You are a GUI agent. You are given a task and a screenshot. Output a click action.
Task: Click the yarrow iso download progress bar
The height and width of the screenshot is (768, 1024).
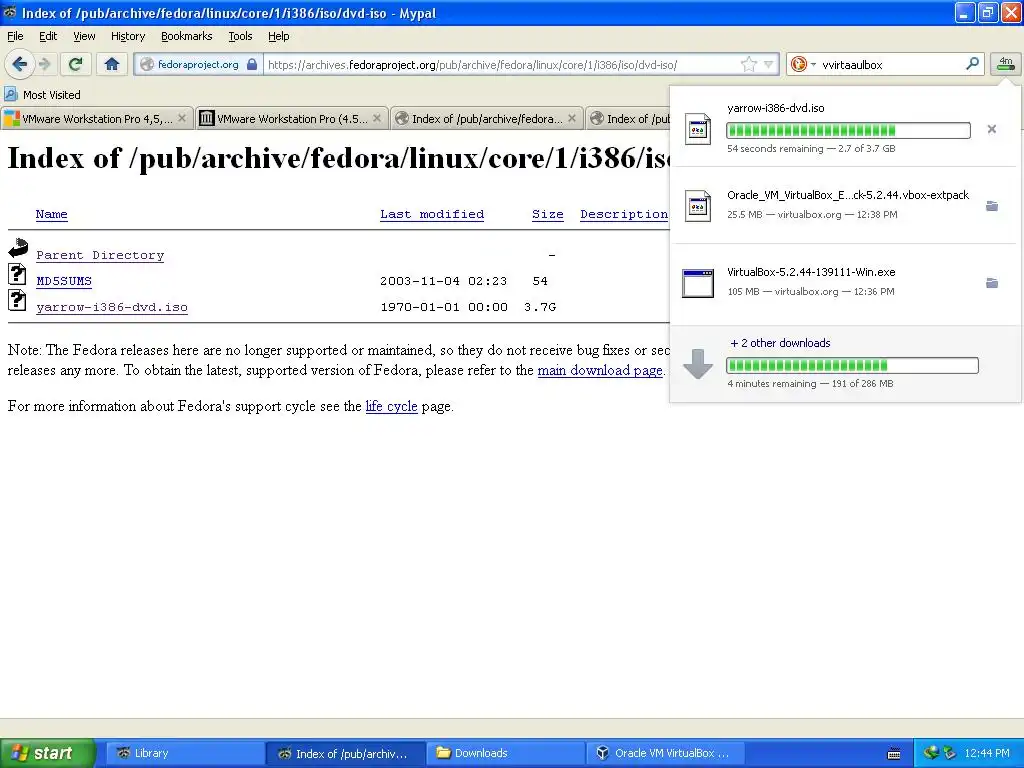848,131
